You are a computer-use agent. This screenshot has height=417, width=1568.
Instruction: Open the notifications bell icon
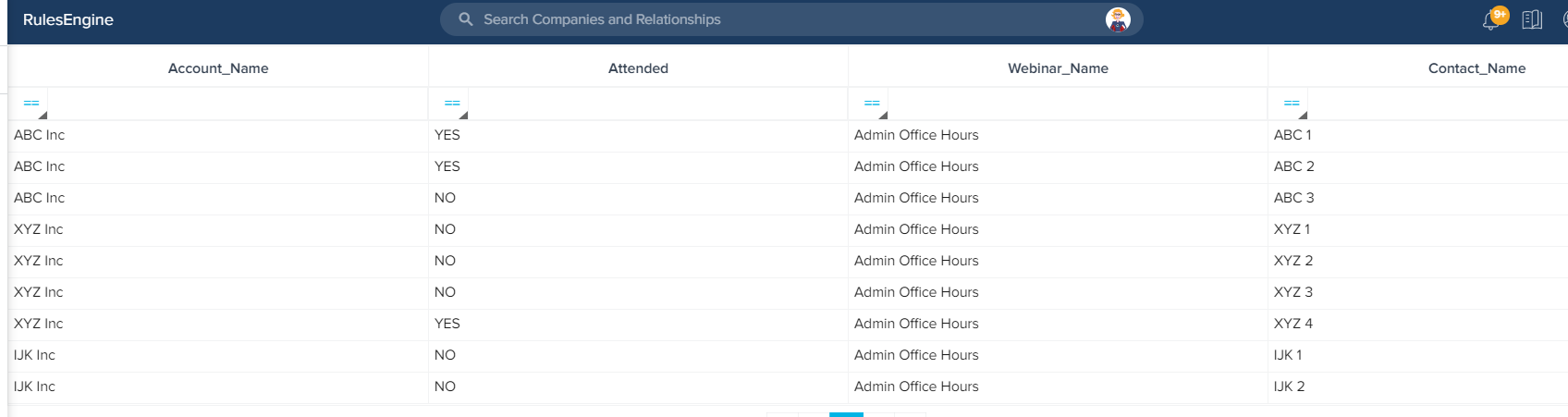pos(1491,20)
